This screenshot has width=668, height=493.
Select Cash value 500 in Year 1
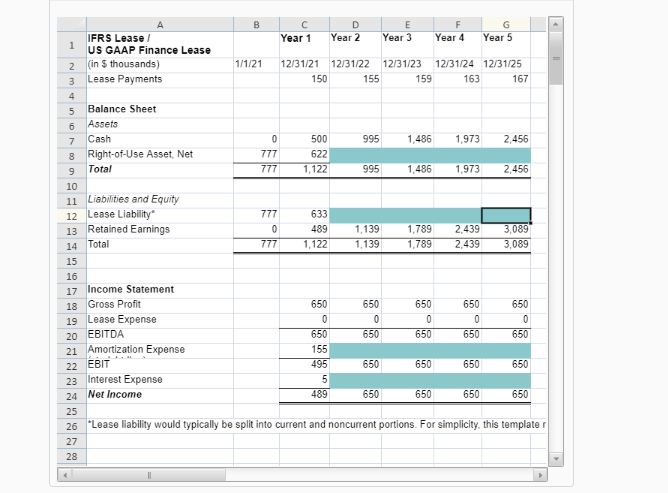(x=304, y=140)
